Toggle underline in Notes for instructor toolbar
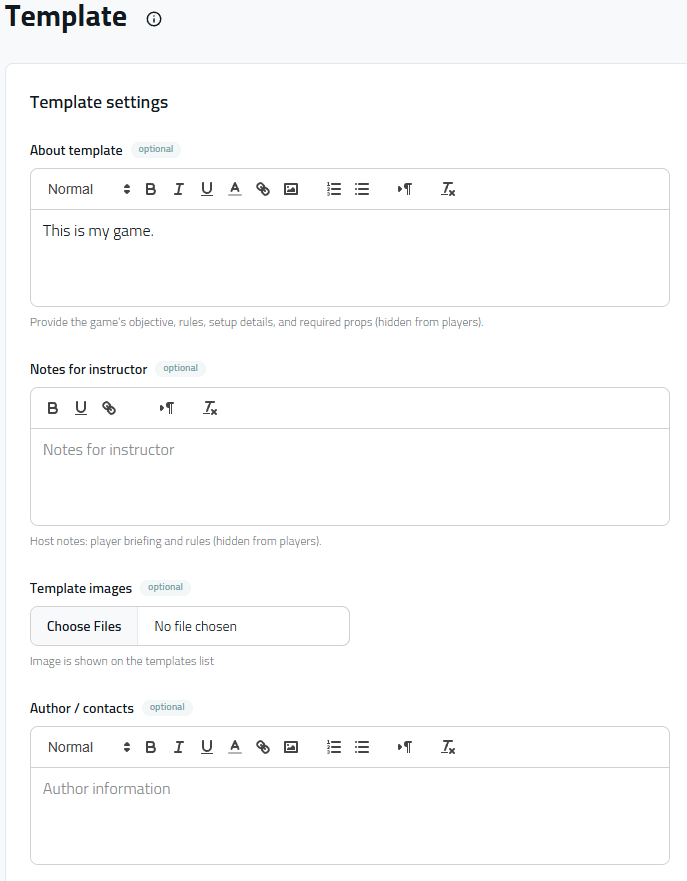687x881 pixels. point(81,408)
